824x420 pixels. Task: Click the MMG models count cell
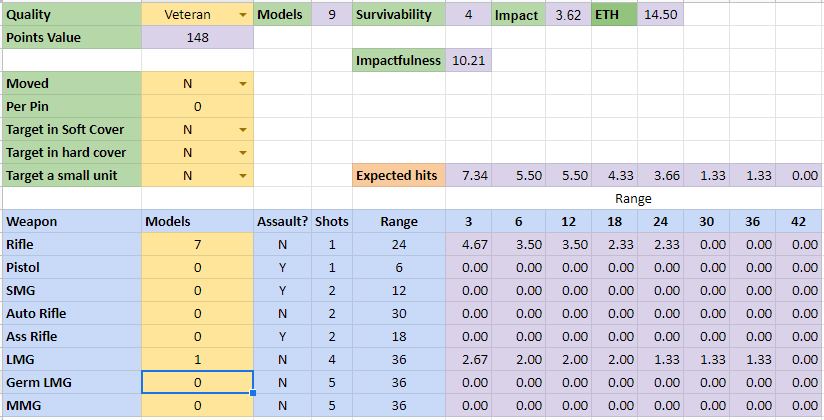(x=197, y=405)
